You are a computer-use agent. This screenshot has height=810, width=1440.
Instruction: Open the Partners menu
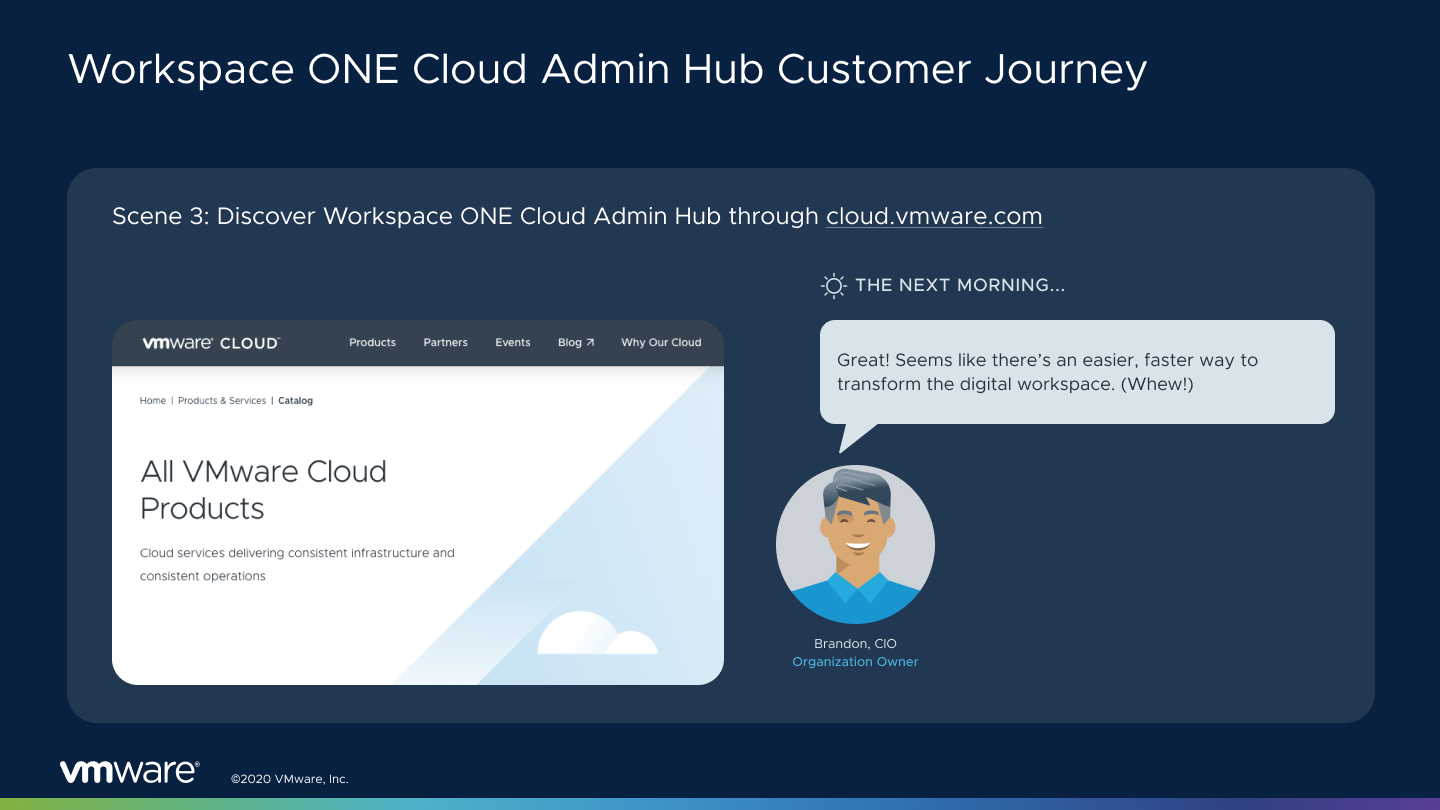tap(445, 342)
